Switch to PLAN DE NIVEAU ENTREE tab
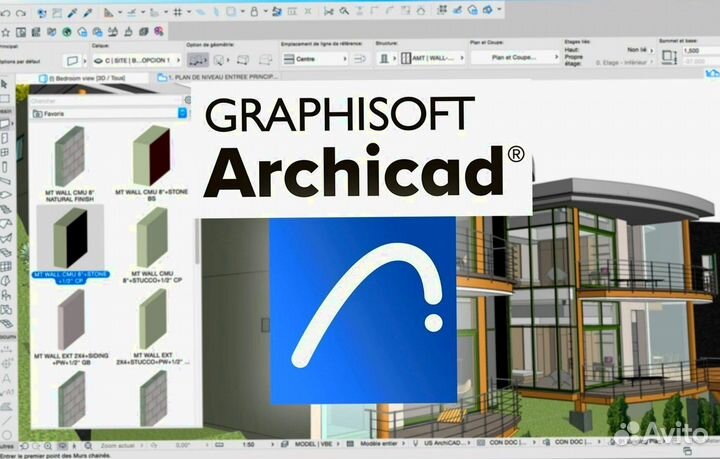This screenshot has height=459, width=720. click(218, 77)
